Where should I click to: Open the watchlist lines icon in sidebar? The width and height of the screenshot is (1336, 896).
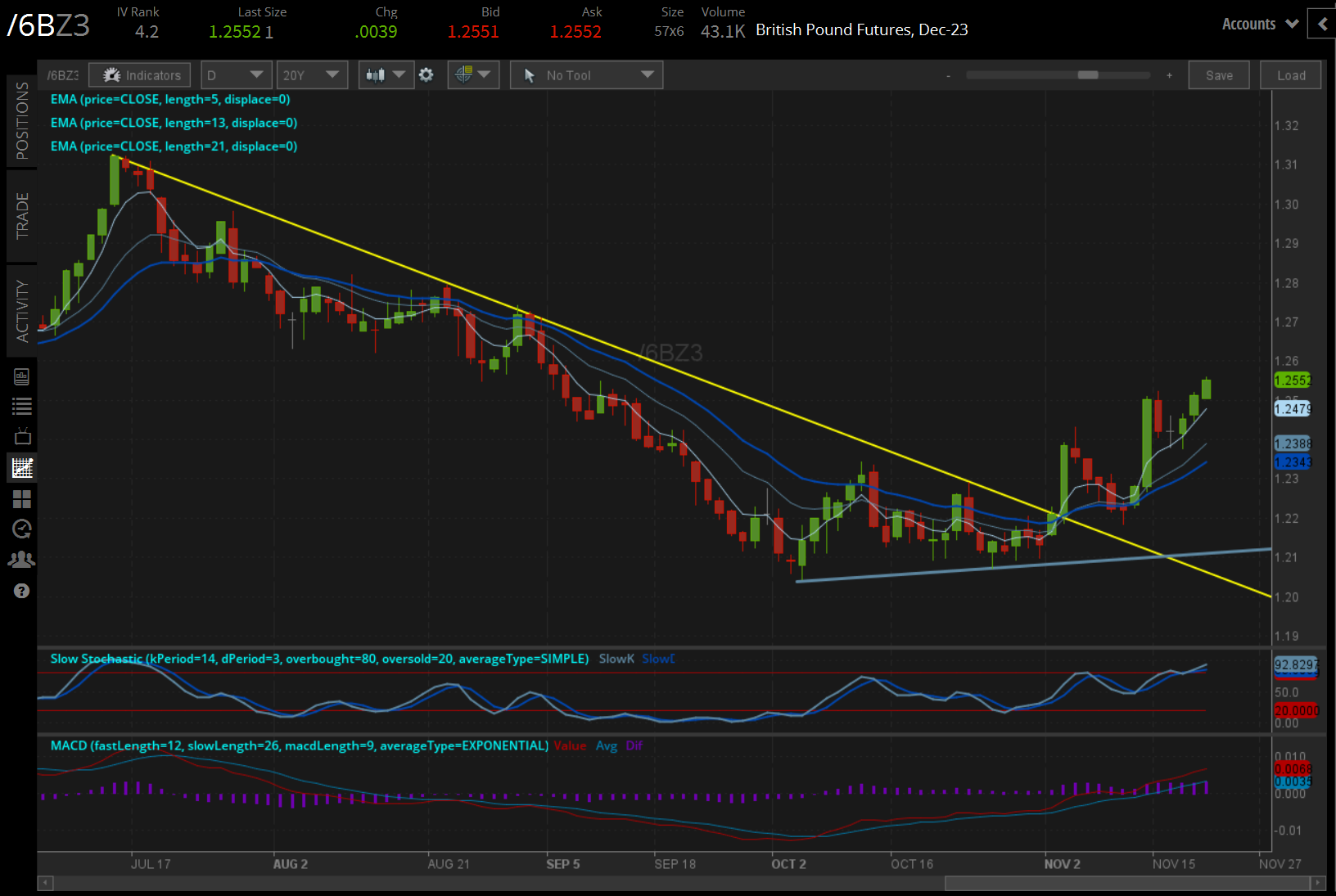pos(22,406)
